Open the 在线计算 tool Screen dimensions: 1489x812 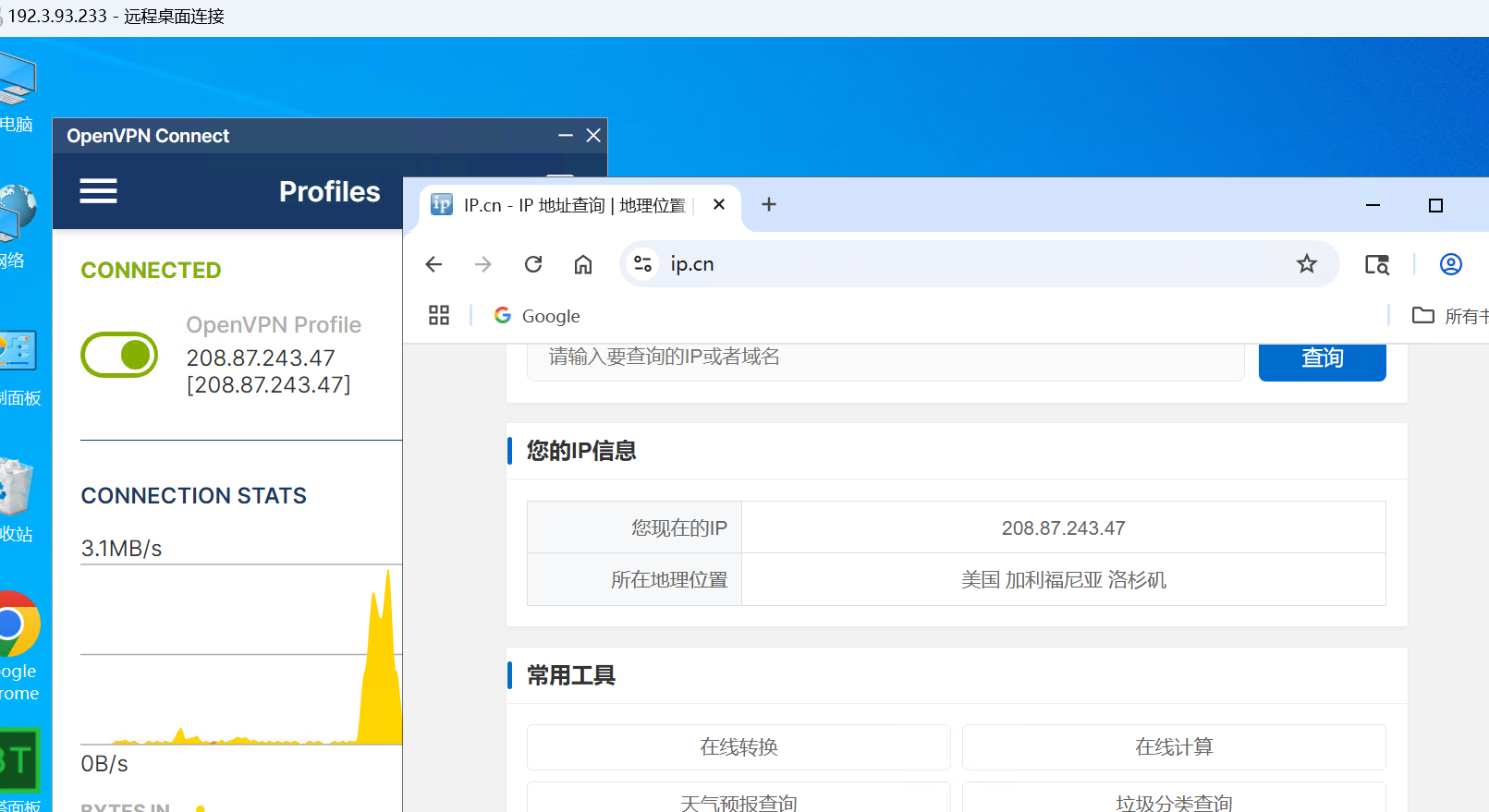coord(1173,746)
